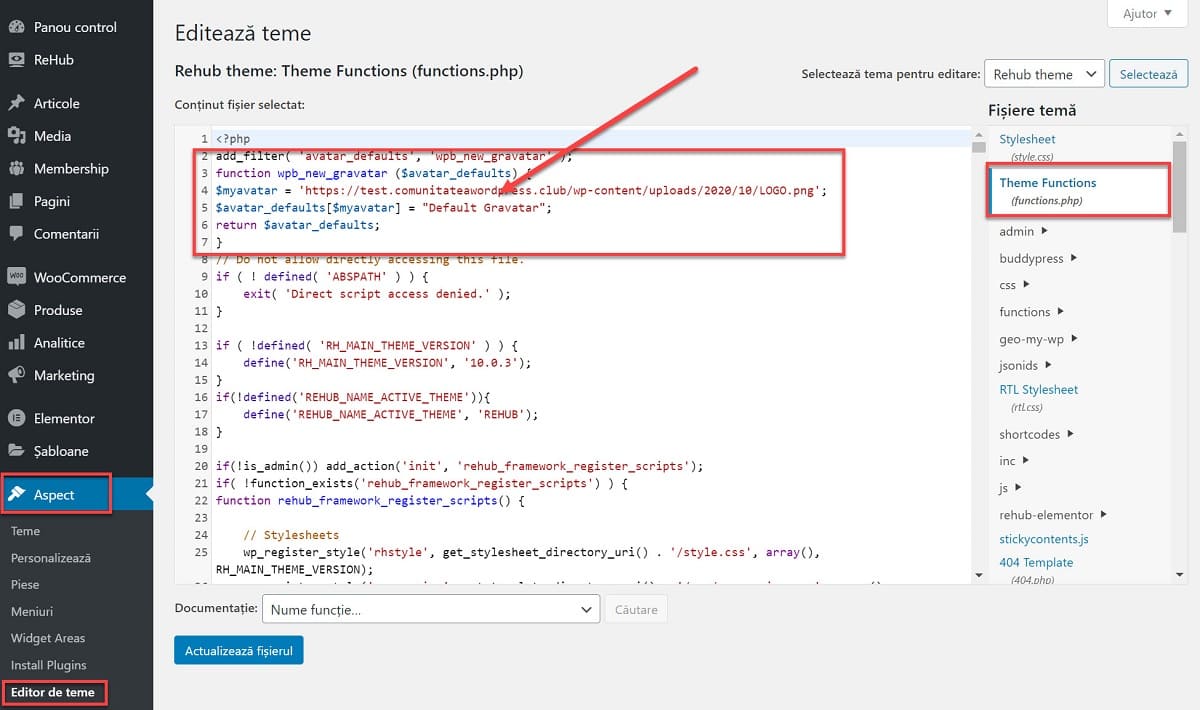The width and height of the screenshot is (1200, 710).
Task: Click the Articole pushpin icon
Action: tap(16, 103)
